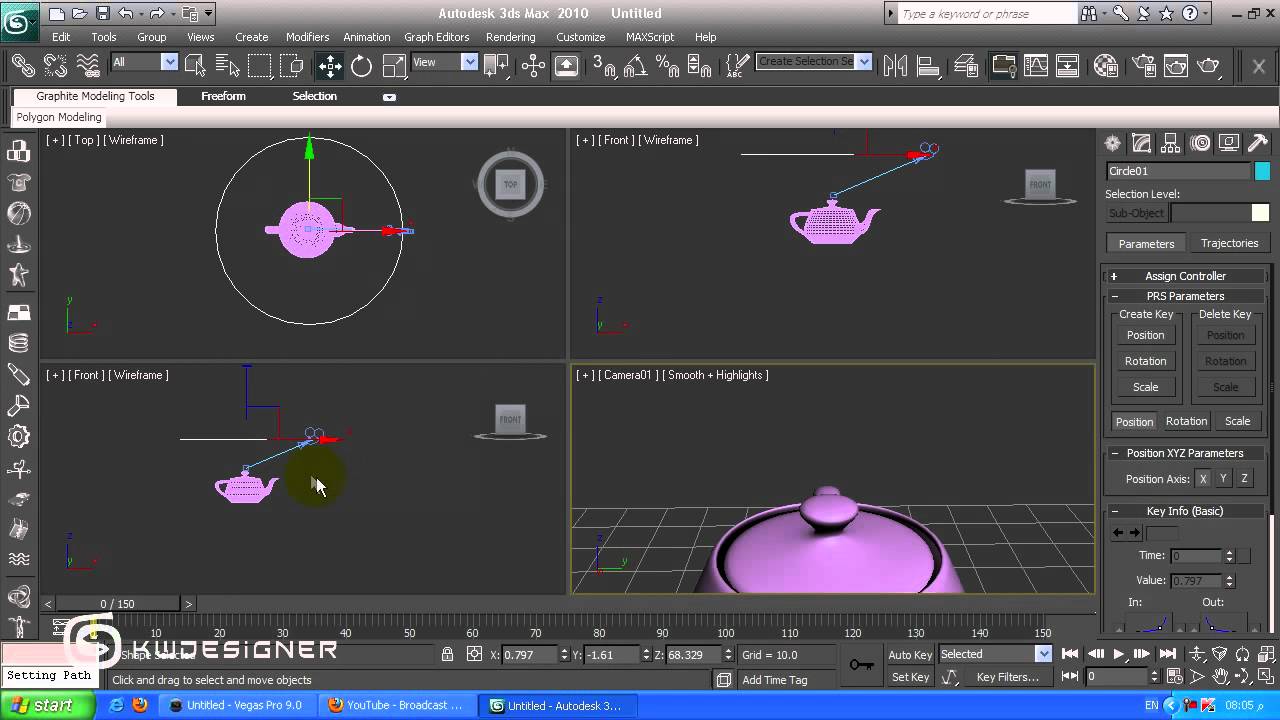Open Render Setup teapot icon
This screenshot has height=720, width=1280.
(x=1143, y=66)
